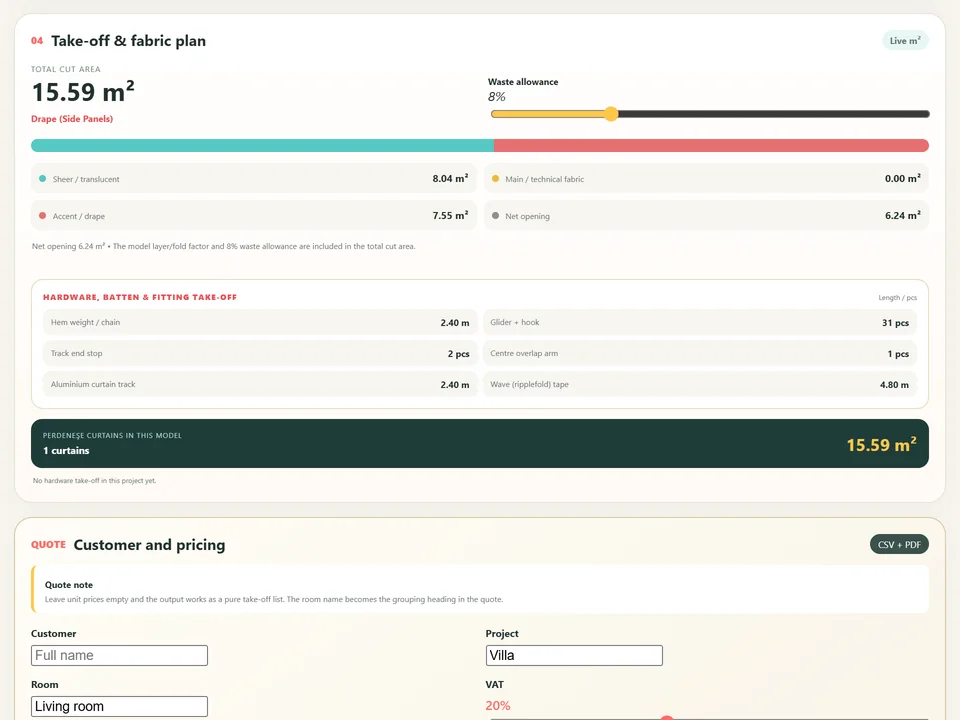Click the CSV + PDF button
The height and width of the screenshot is (720, 960).
tap(899, 544)
